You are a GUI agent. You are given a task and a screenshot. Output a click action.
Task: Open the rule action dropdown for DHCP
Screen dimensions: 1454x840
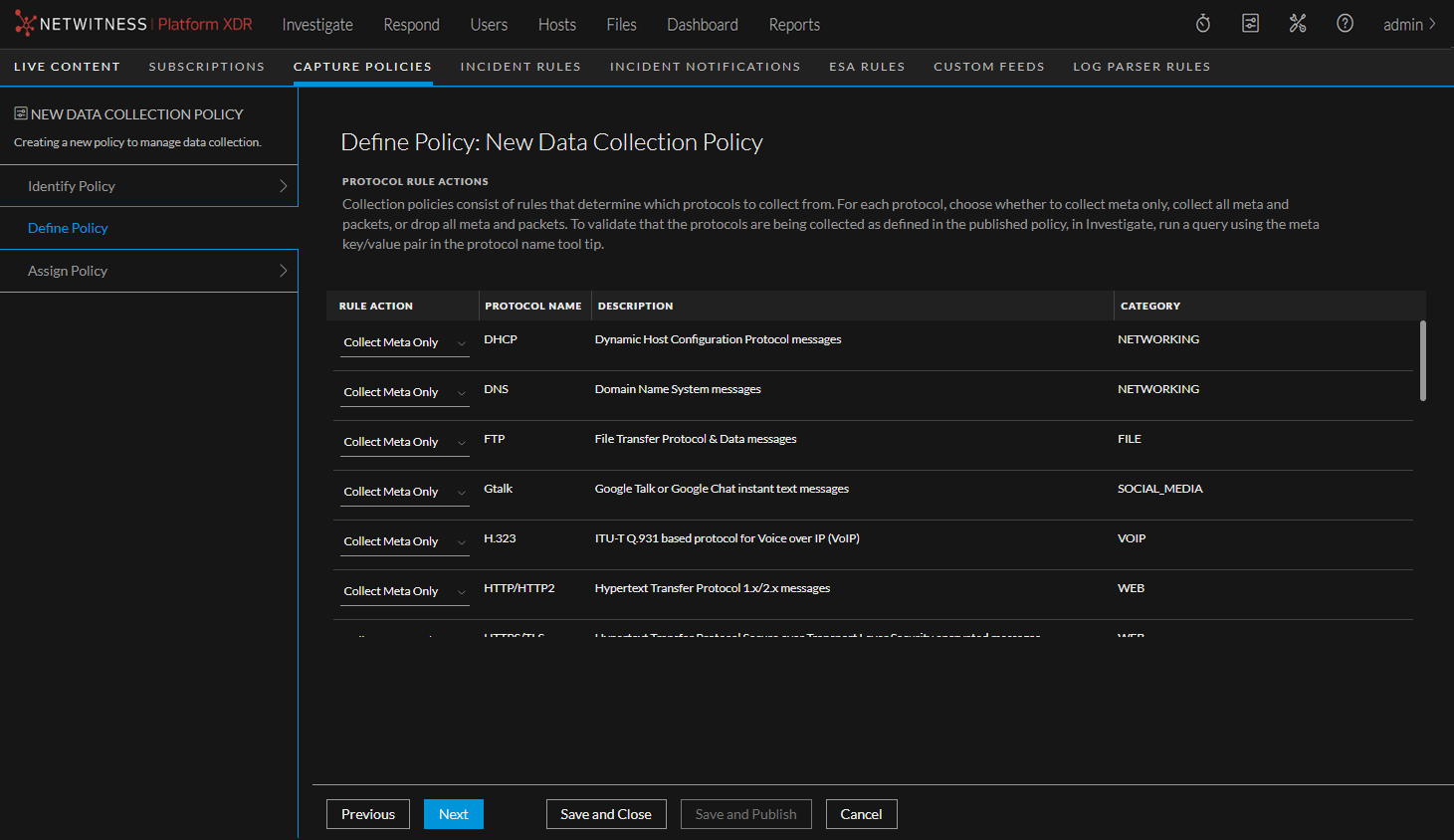[404, 341]
